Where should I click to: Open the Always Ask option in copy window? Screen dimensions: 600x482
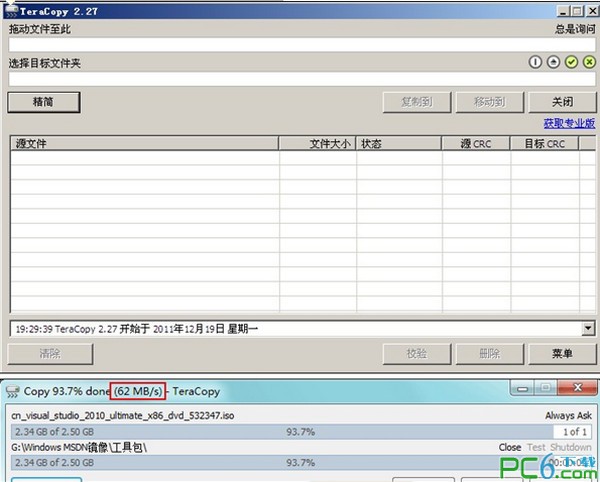(x=568, y=415)
